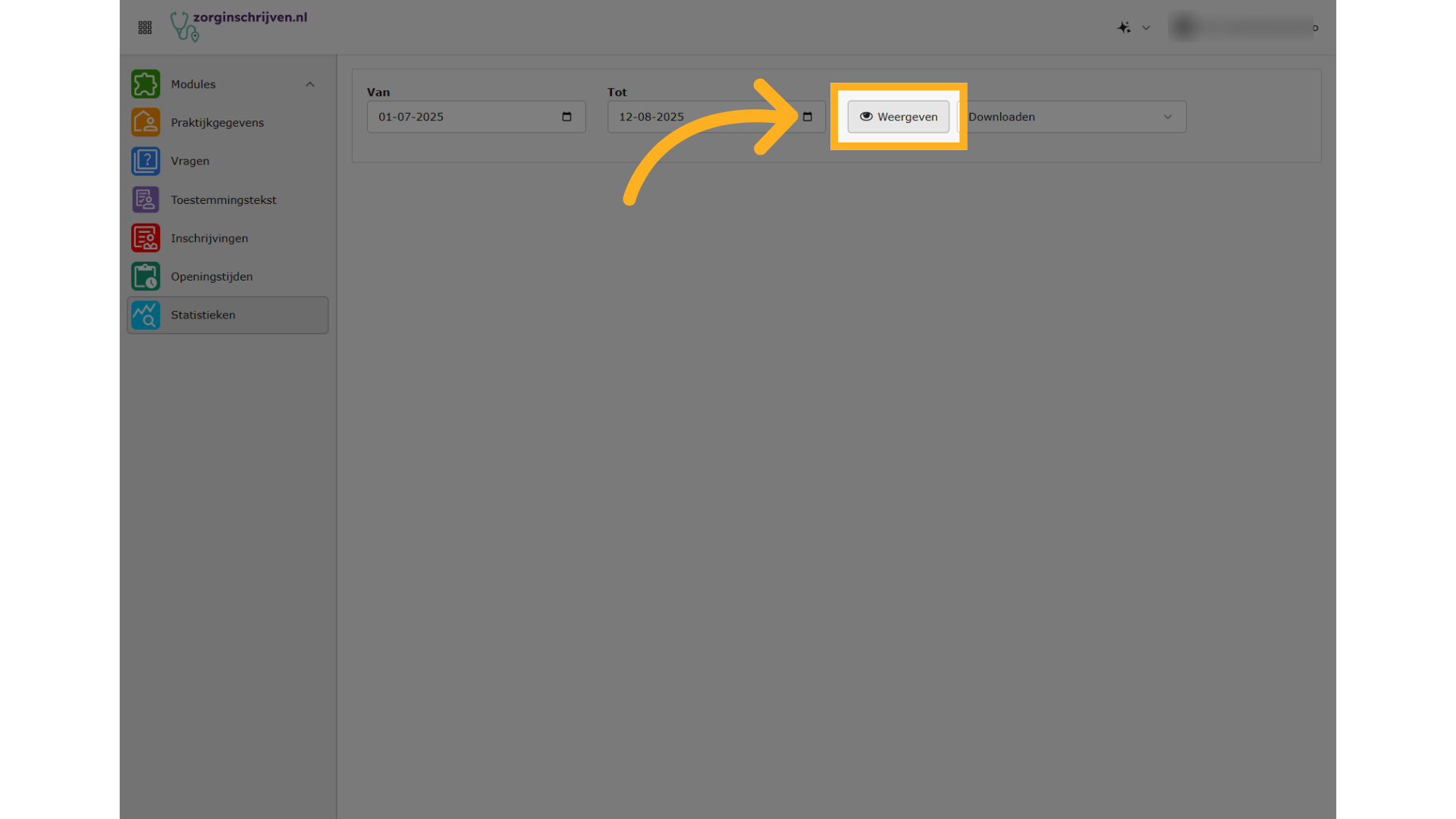Expand the chevron next to sparkle icon
The width and height of the screenshot is (1456, 819).
(1147, 28)
